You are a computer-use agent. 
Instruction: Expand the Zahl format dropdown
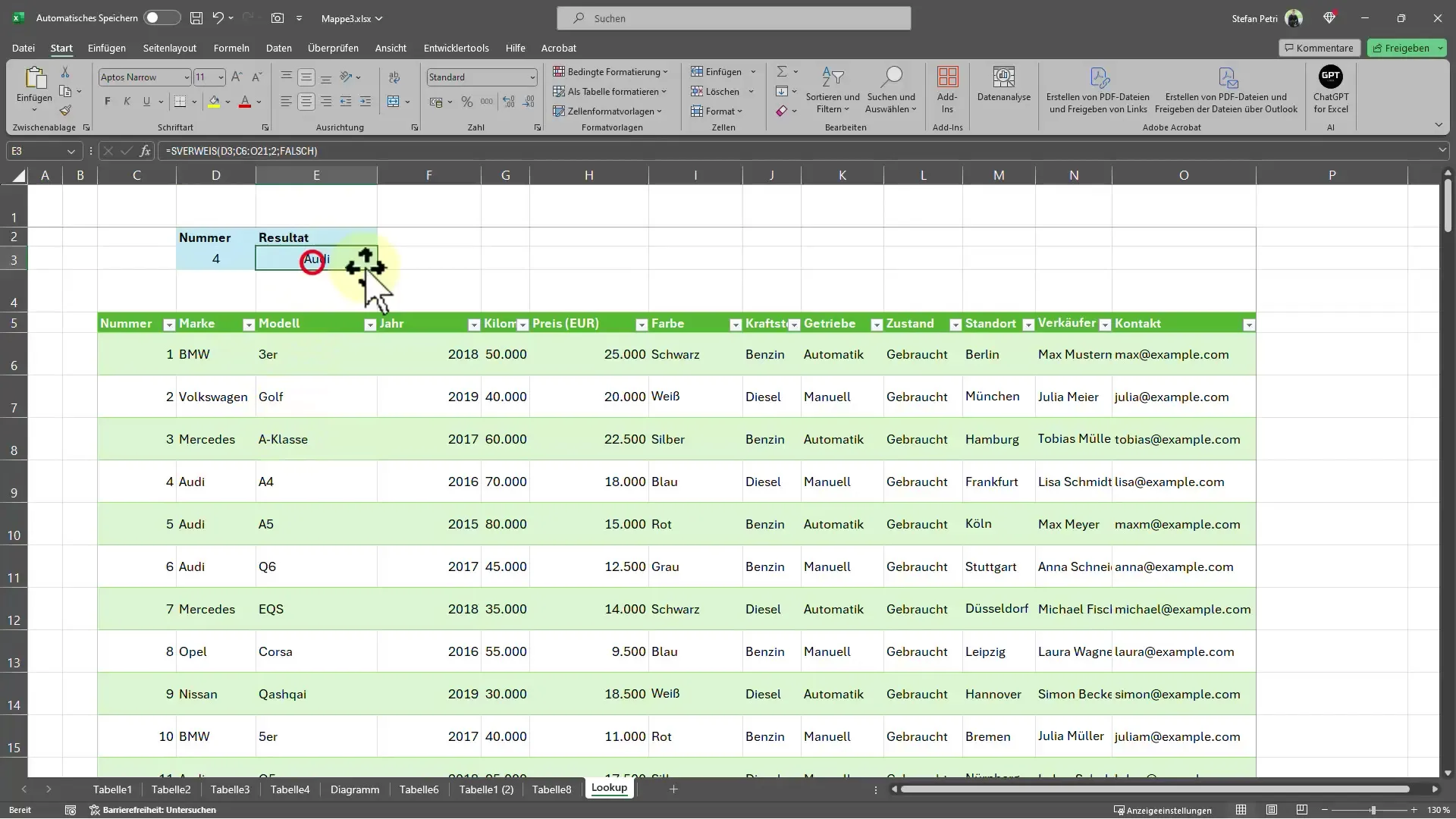pyautogui.click(x=531, y=77)
